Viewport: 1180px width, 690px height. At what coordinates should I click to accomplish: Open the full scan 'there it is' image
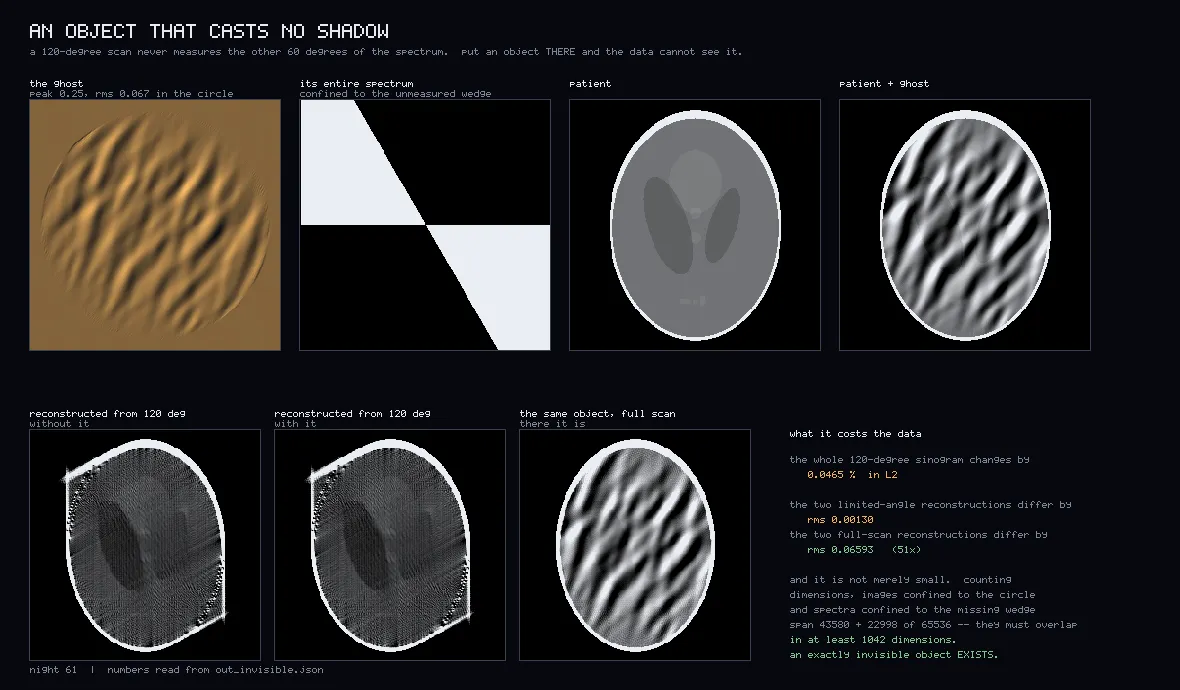tap(635, 545)
